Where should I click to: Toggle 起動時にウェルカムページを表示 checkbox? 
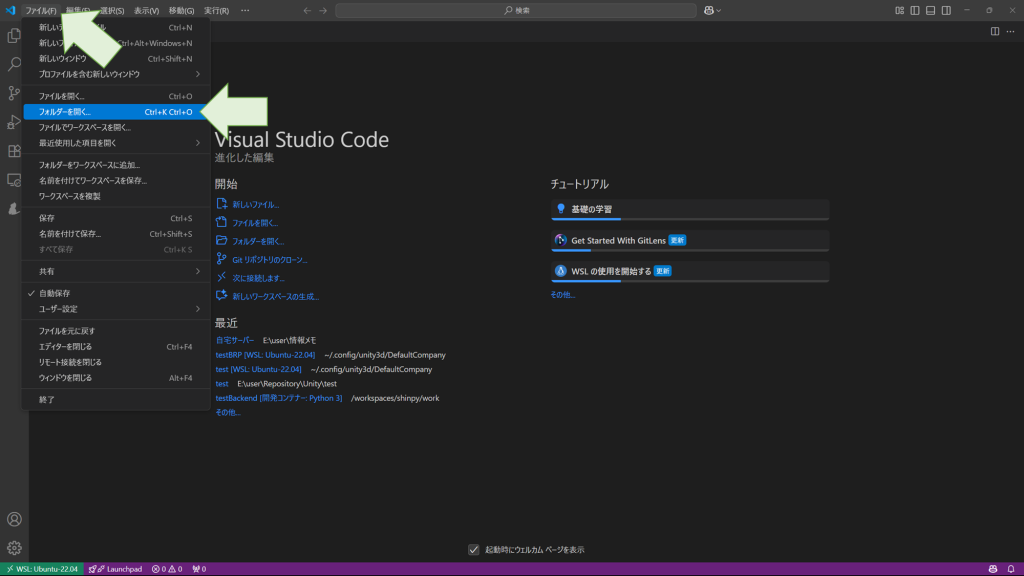[473, 550]
